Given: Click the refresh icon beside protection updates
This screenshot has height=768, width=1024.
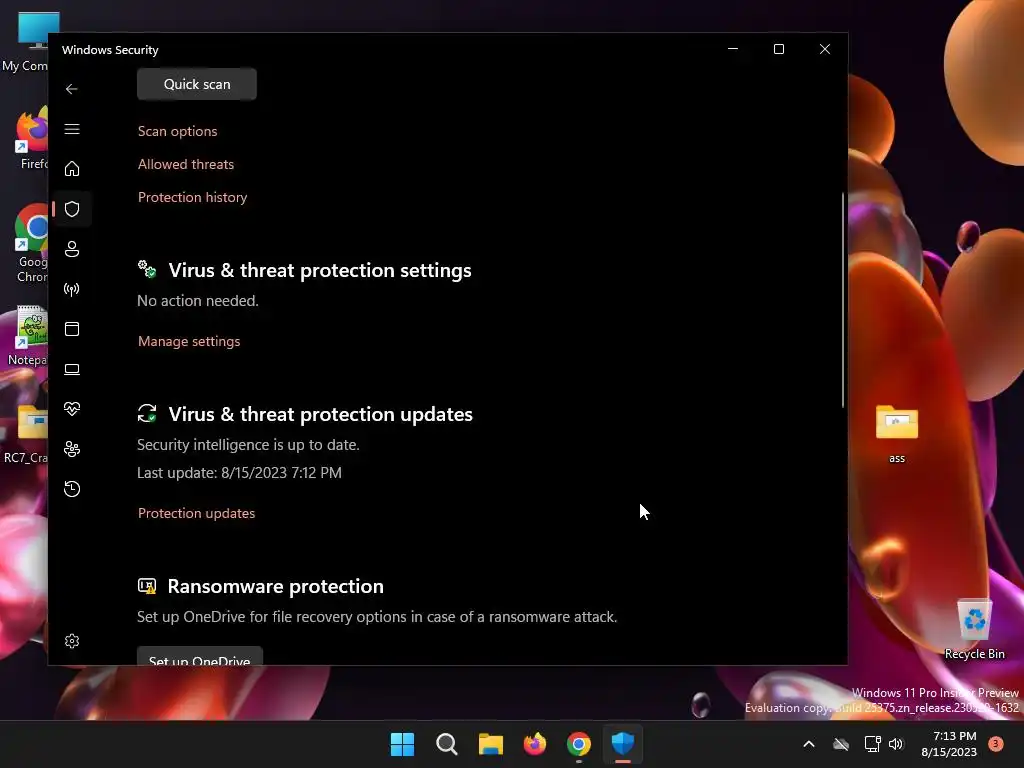Looking at the screenshot, I should (x=147, y=413).
